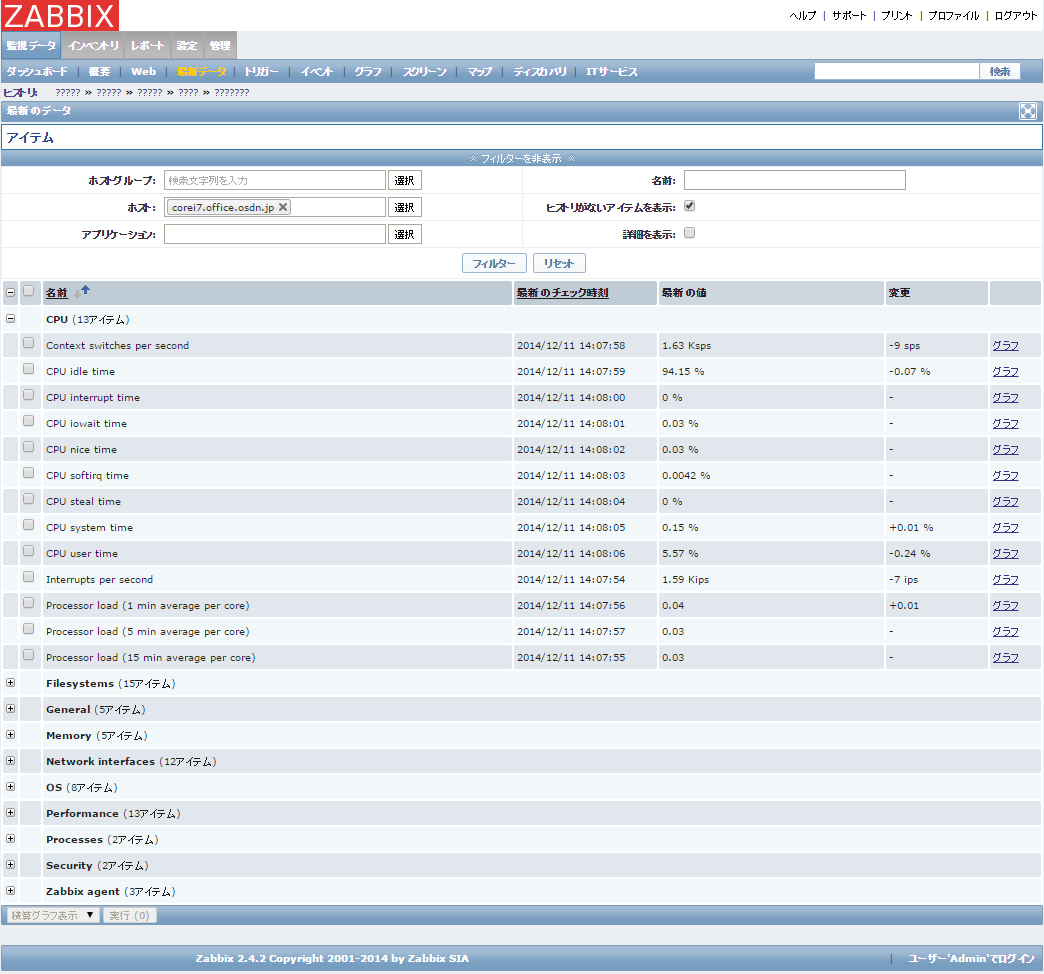Click the host group search field
1044x974 pixels.
275,180
